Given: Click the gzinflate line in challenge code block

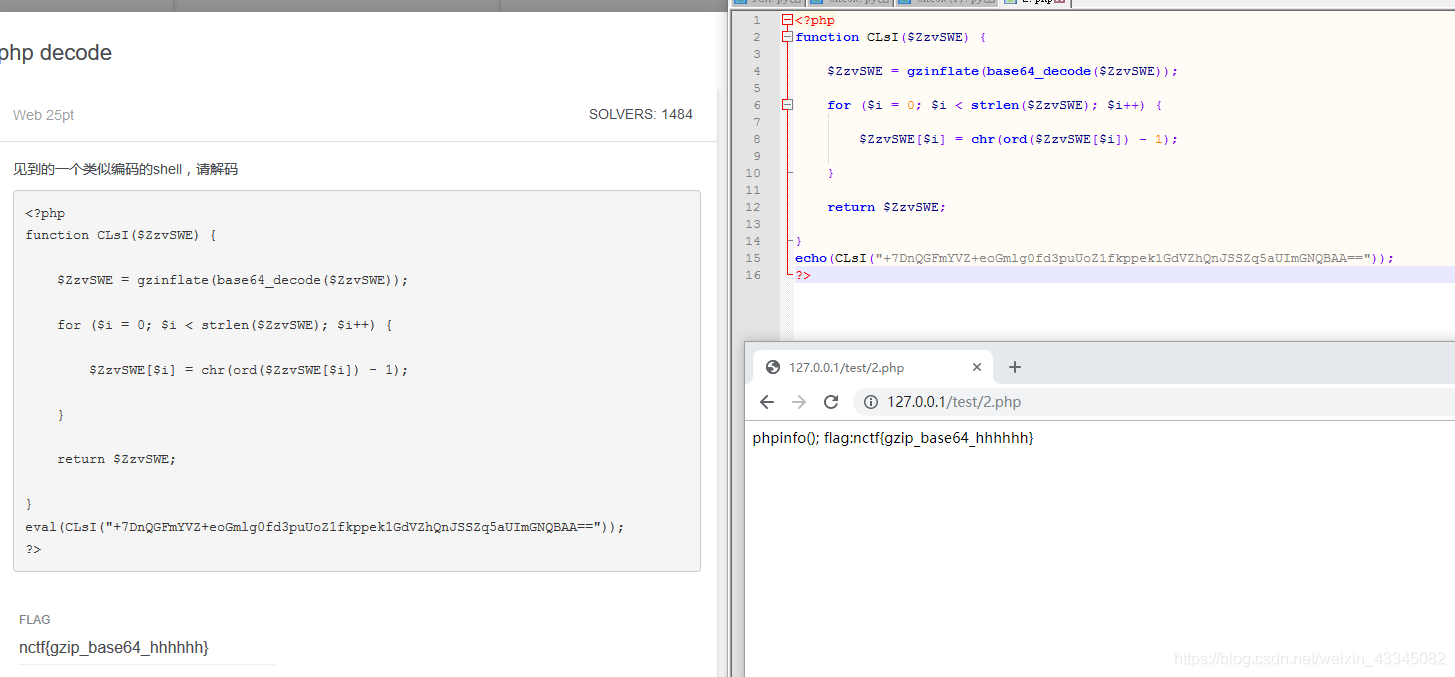Looking at the screenshot, I should [233, 280].
